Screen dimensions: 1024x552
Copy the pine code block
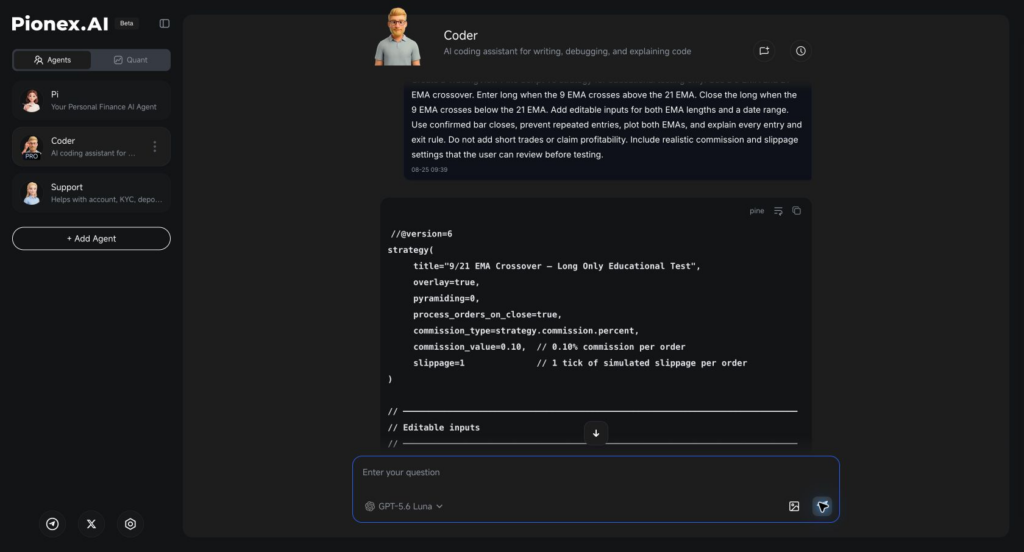(x=797, y=211)
